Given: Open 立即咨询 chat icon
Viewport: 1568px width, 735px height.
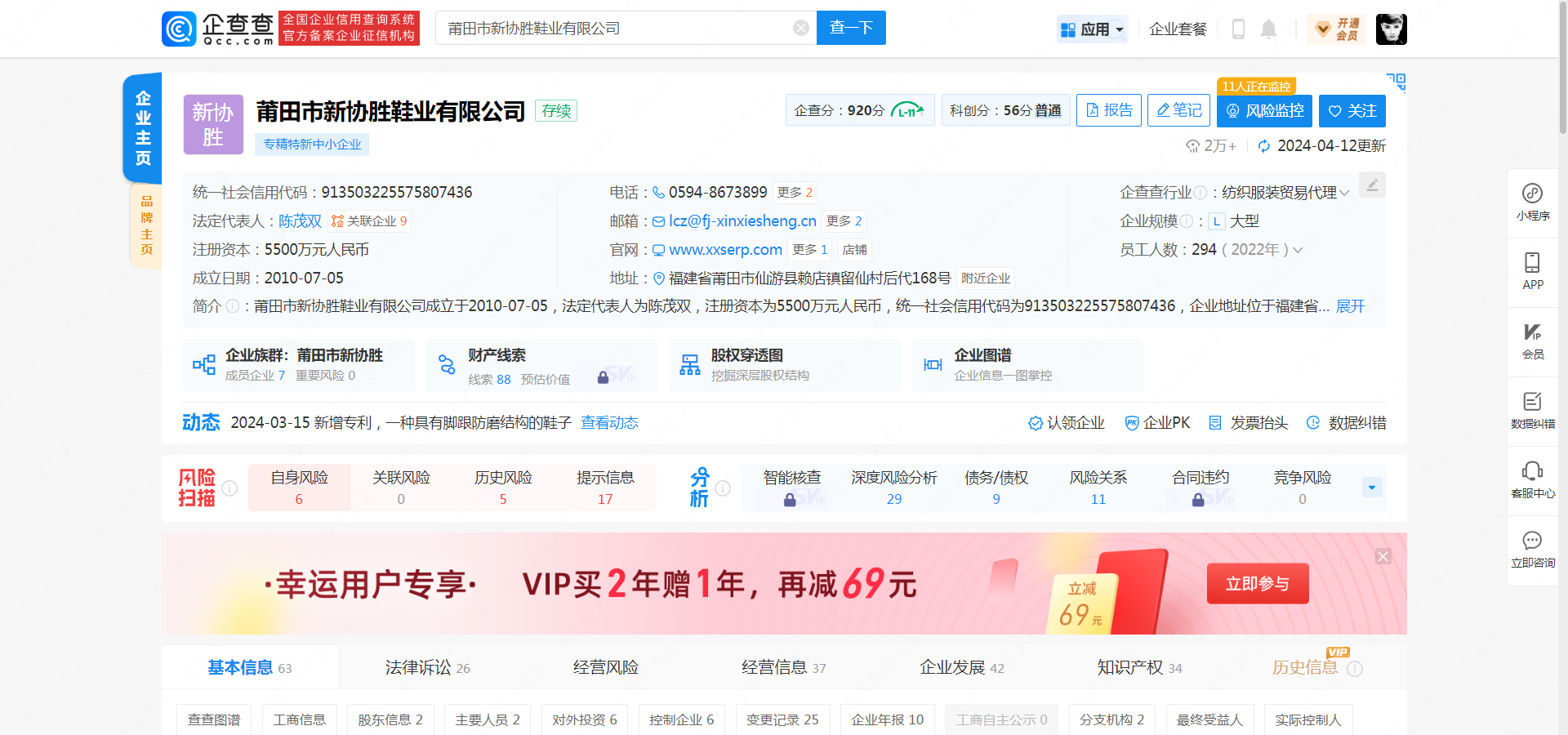Looking at the screenshot, I should 1532,550.
